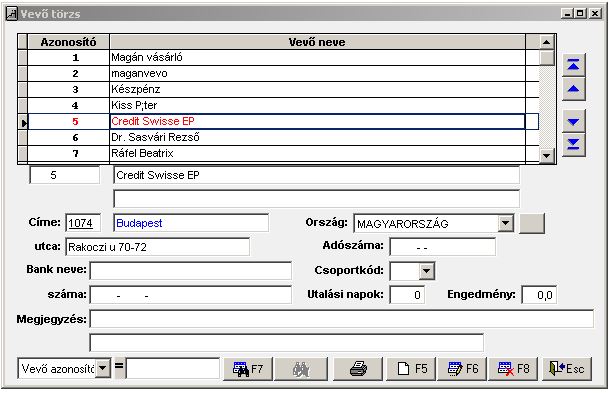Close the Vevő törzs window

click(595, 14)
